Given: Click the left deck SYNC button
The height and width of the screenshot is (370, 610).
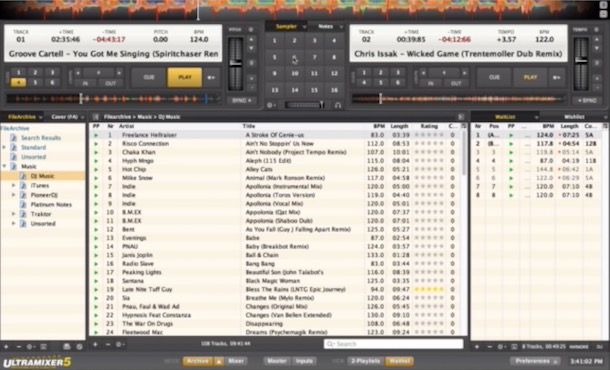Looking at the screenshot, I should 241,100.
